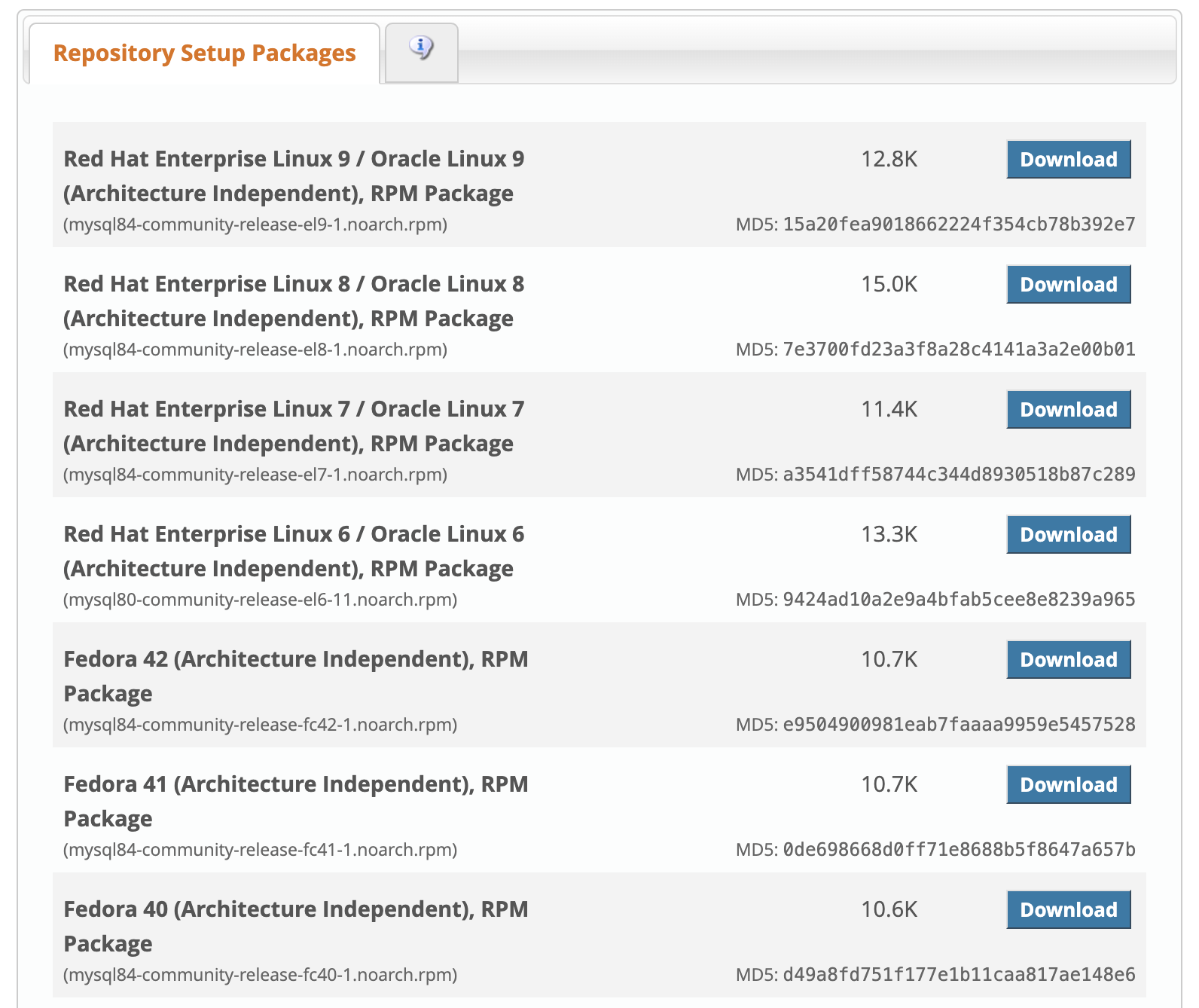
Task: Download the RHEL 9 / Oracle Linux 9 package
Action: (x=1068, y=160)
